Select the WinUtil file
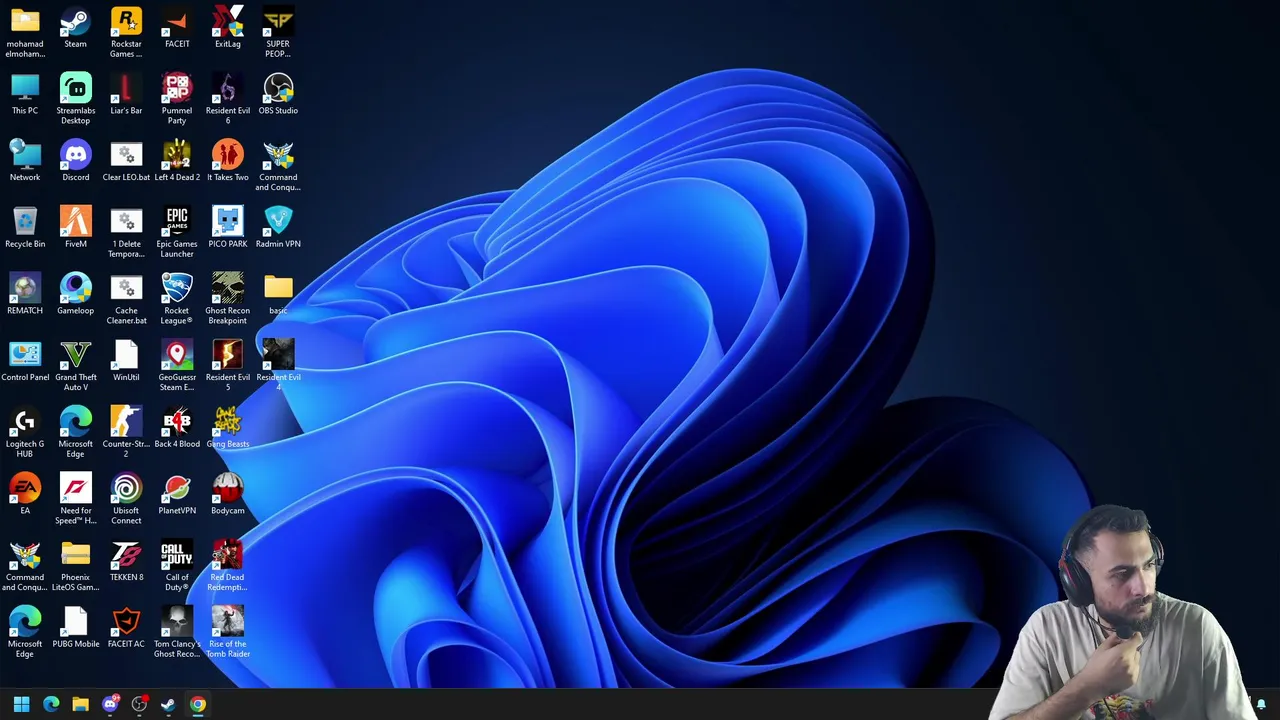This screenshot has height=720, width=1280. coord(126,360)
